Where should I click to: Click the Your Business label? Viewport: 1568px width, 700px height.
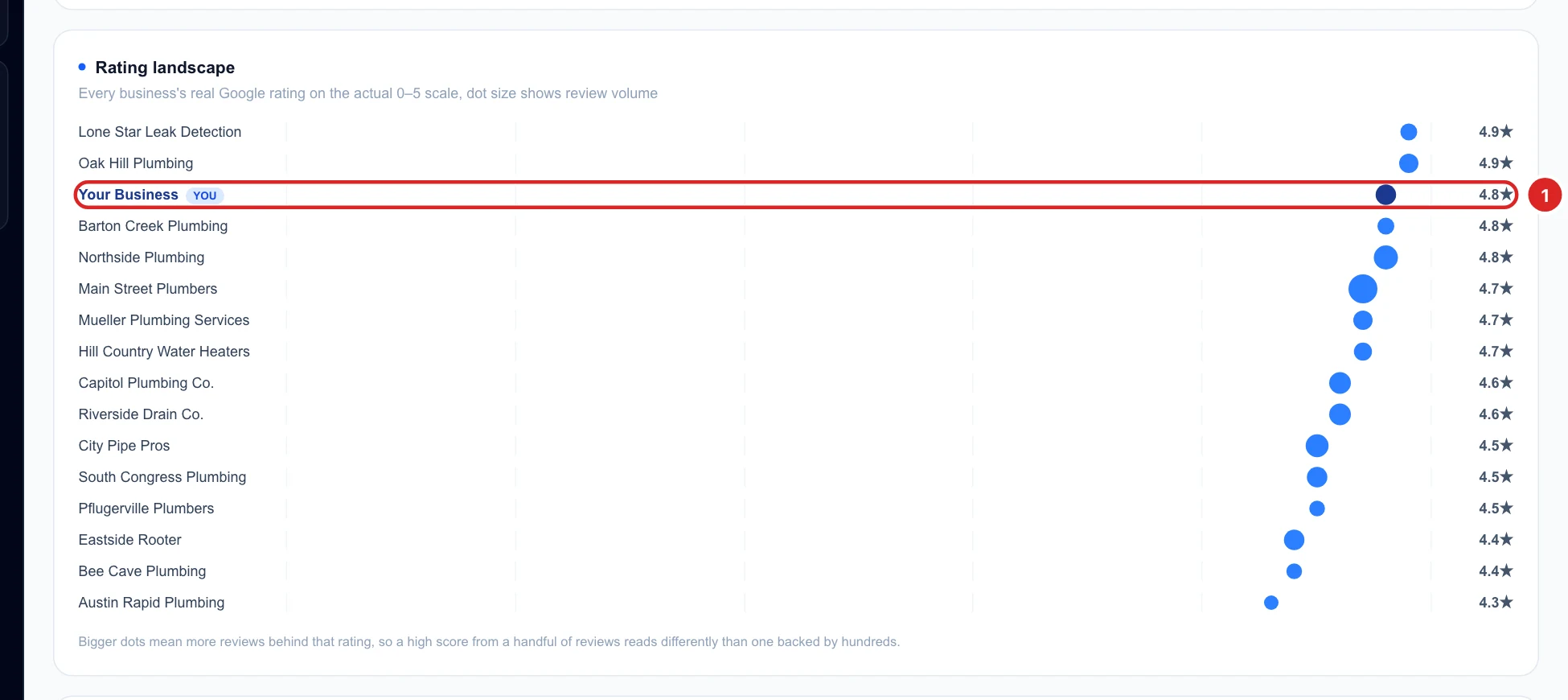click(x=129, y=195)
